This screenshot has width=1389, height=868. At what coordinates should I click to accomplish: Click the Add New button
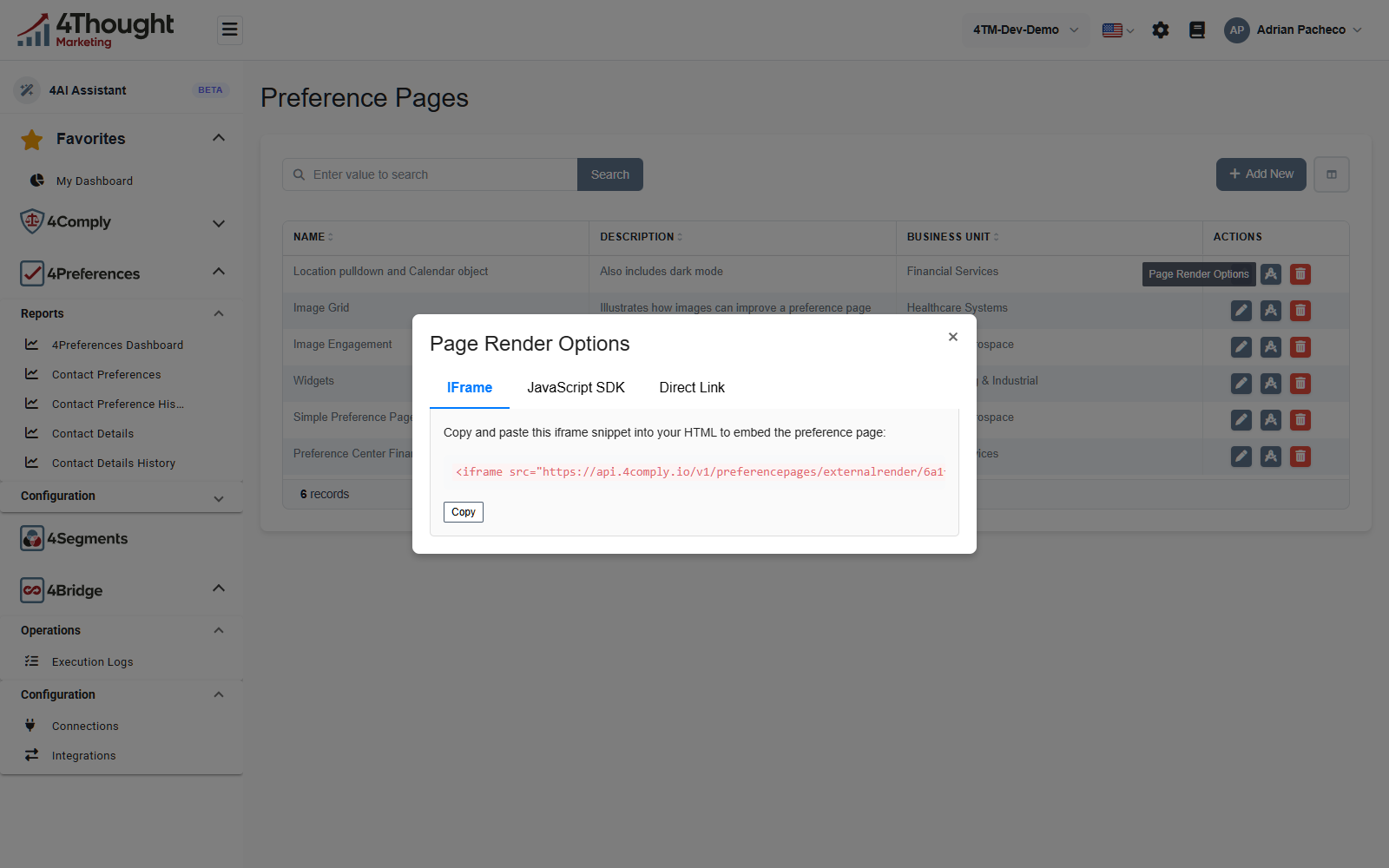point(1261,174)
